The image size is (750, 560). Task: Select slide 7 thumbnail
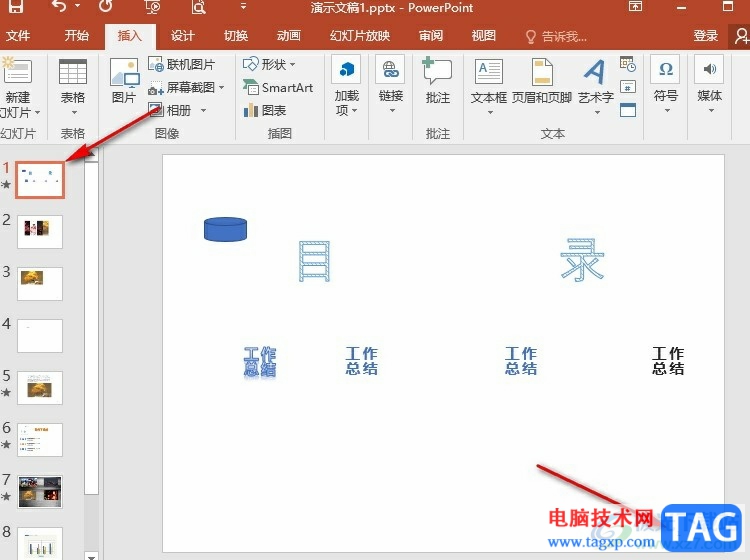tap(40, 492)
